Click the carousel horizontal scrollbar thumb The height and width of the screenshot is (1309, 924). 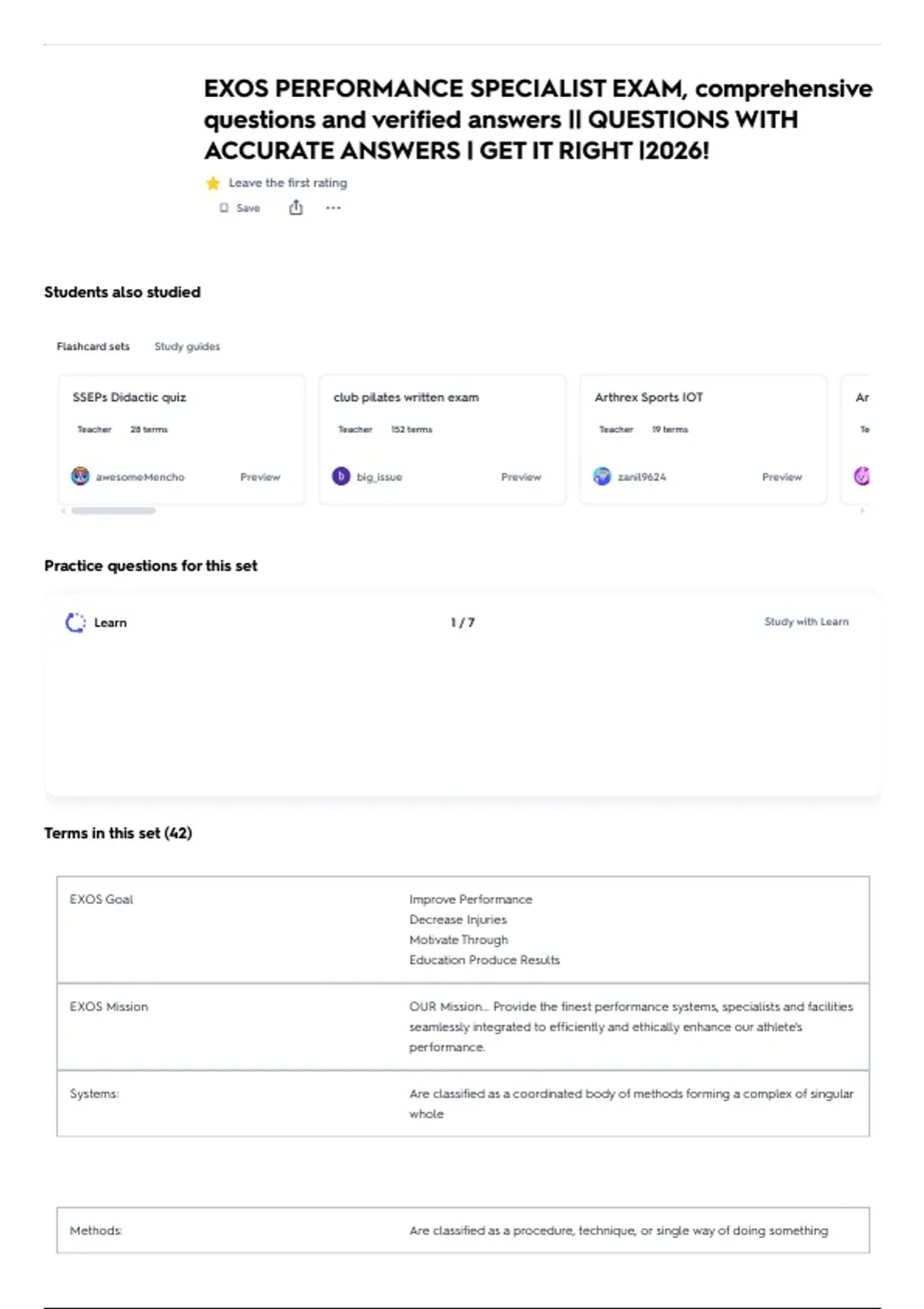(x=113, y=511)
